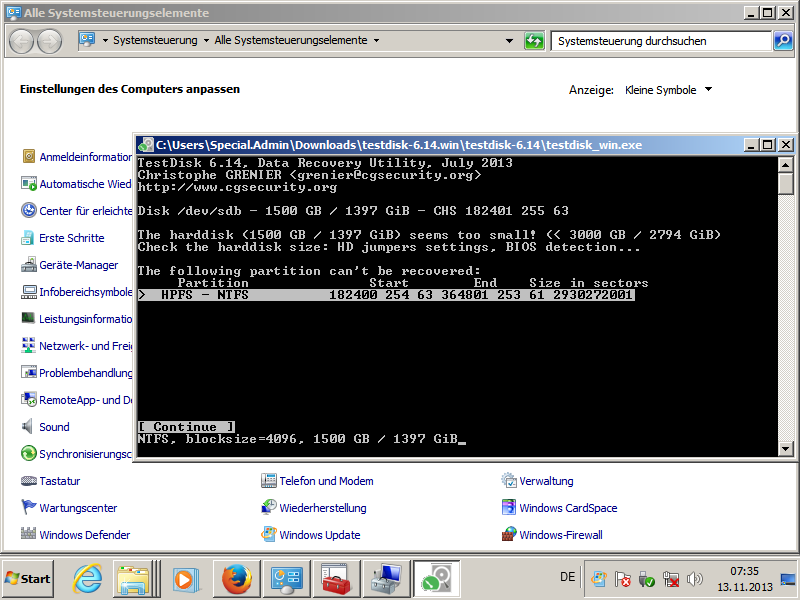Click the address bar refresh button
The image size is (800, 600).
[534, 41]
